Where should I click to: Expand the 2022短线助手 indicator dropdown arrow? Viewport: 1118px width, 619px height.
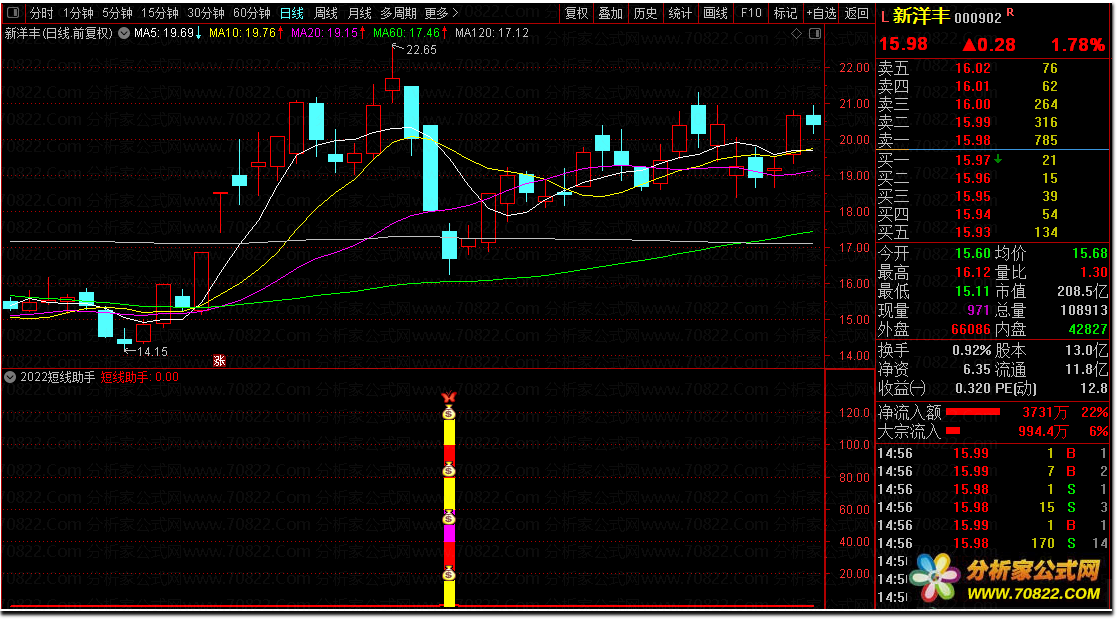(10, 377)
